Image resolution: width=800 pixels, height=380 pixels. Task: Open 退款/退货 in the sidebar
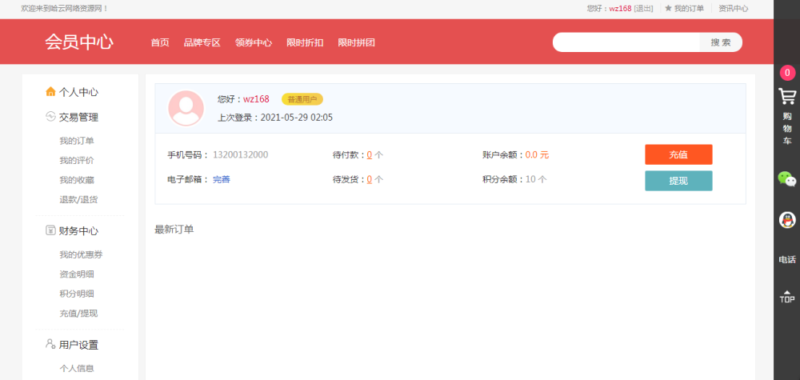click(x=79, y=199)
